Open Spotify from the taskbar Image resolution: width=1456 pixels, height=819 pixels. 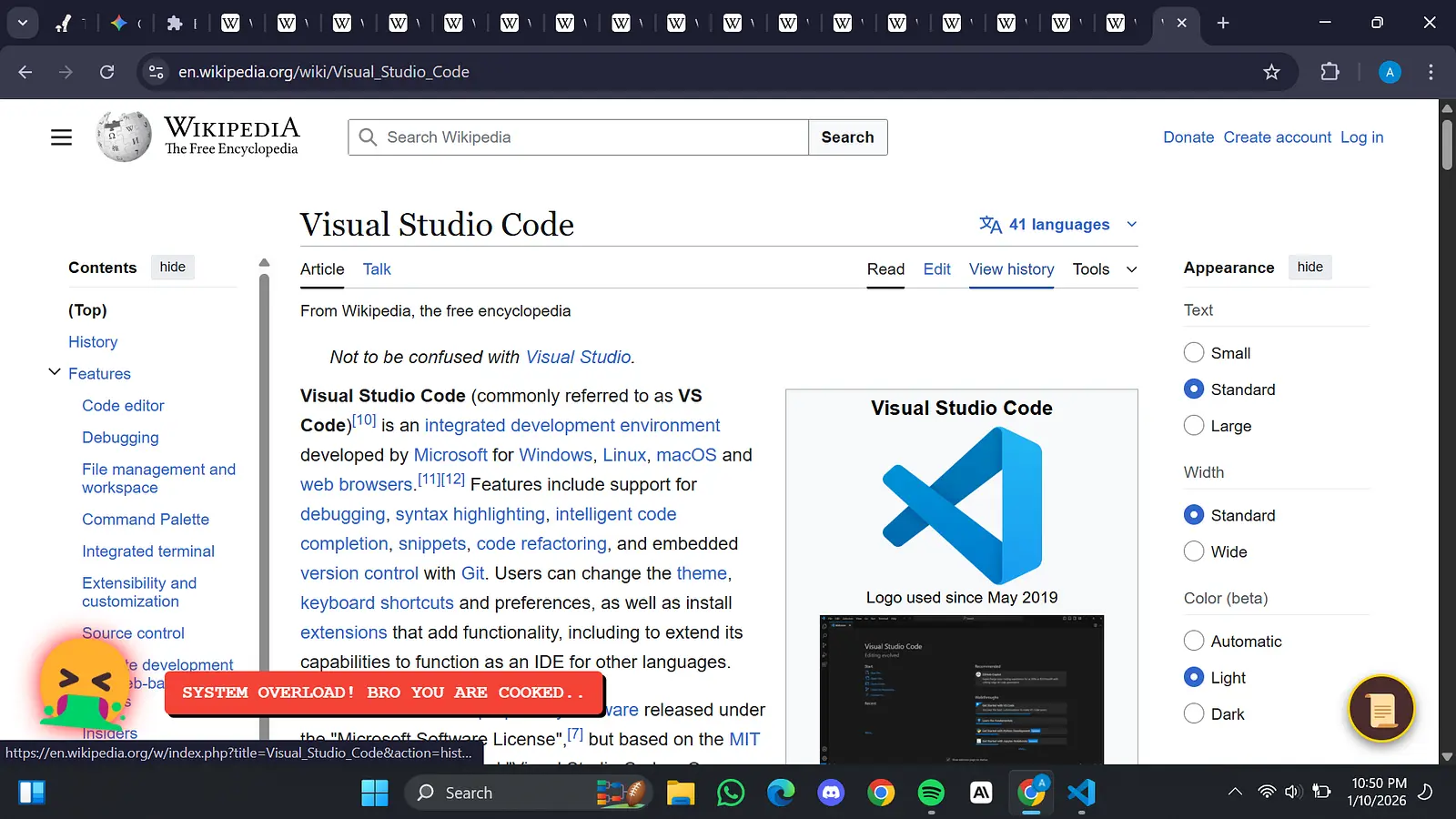click(931, 793)
